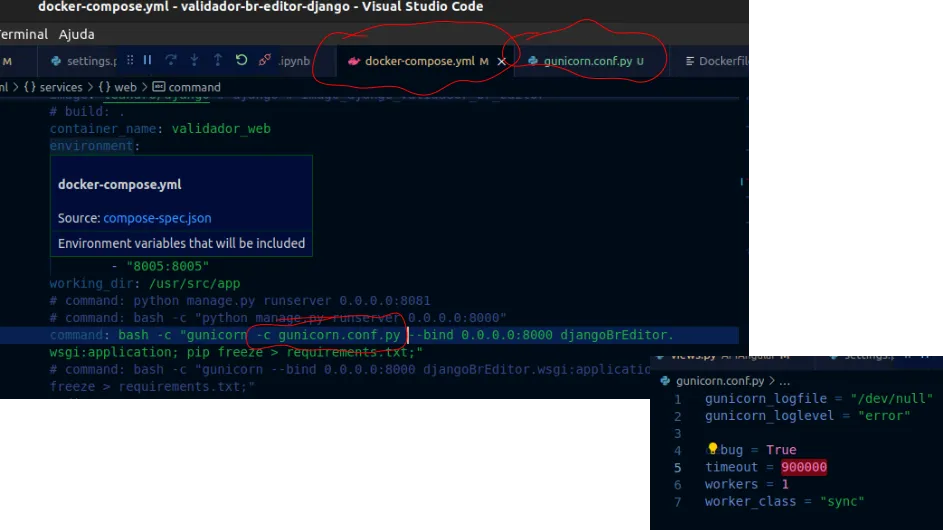Switch to the gunicorn.conf.py tab
This screenshot has width=943, height=530.
pos(587,61)
